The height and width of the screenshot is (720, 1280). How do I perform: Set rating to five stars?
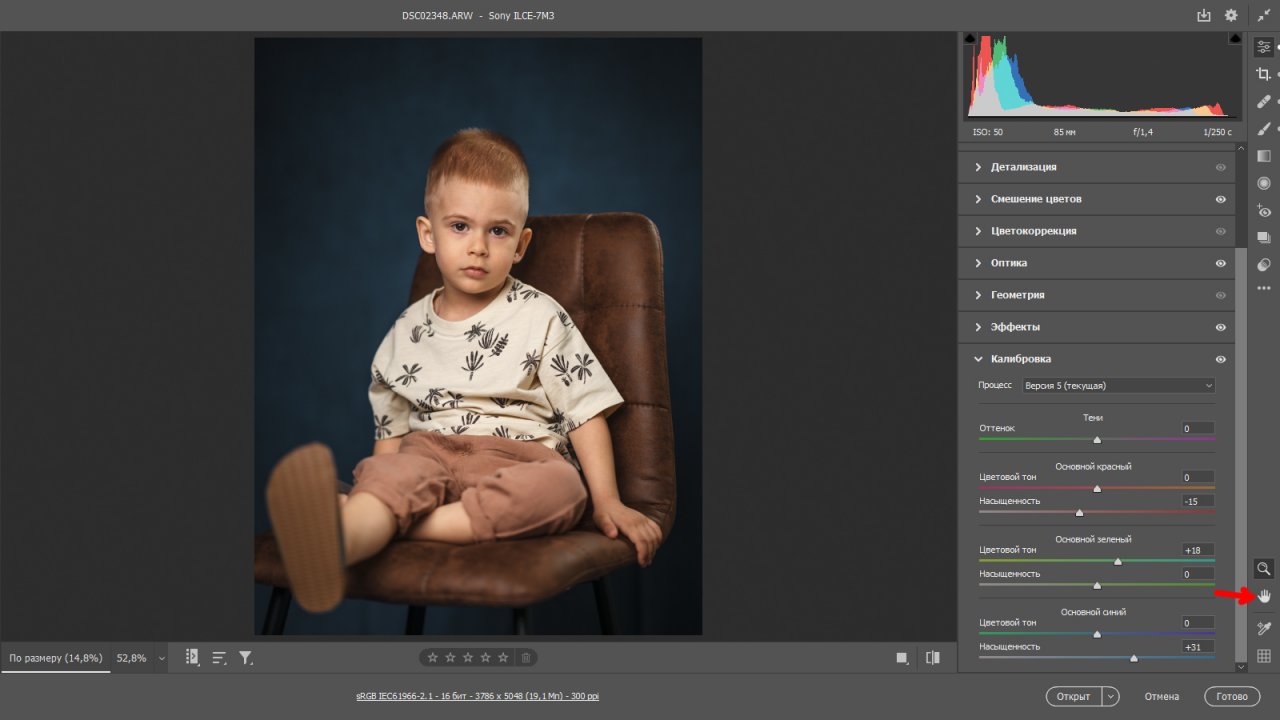pyautogui.click(x=504, y=658)
